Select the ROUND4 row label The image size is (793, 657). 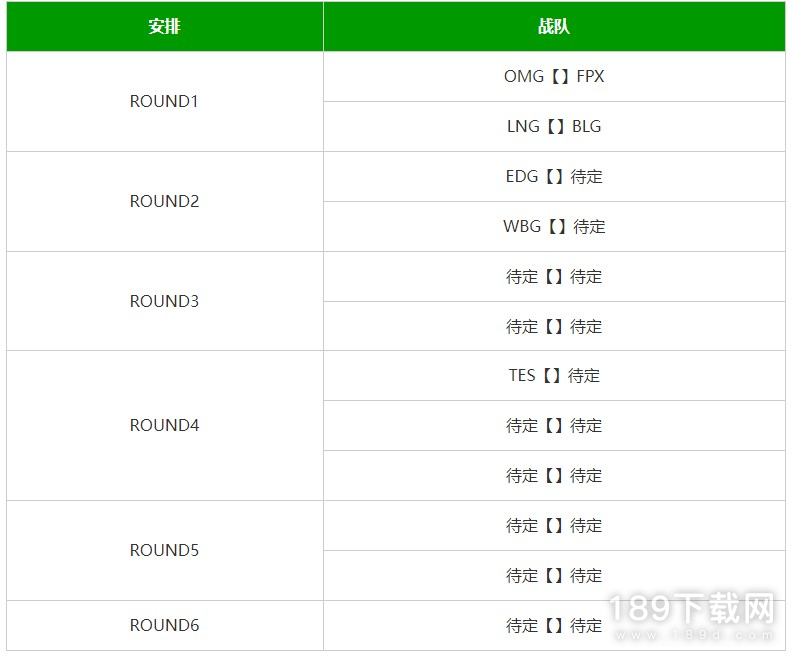(x=164, y=425)
